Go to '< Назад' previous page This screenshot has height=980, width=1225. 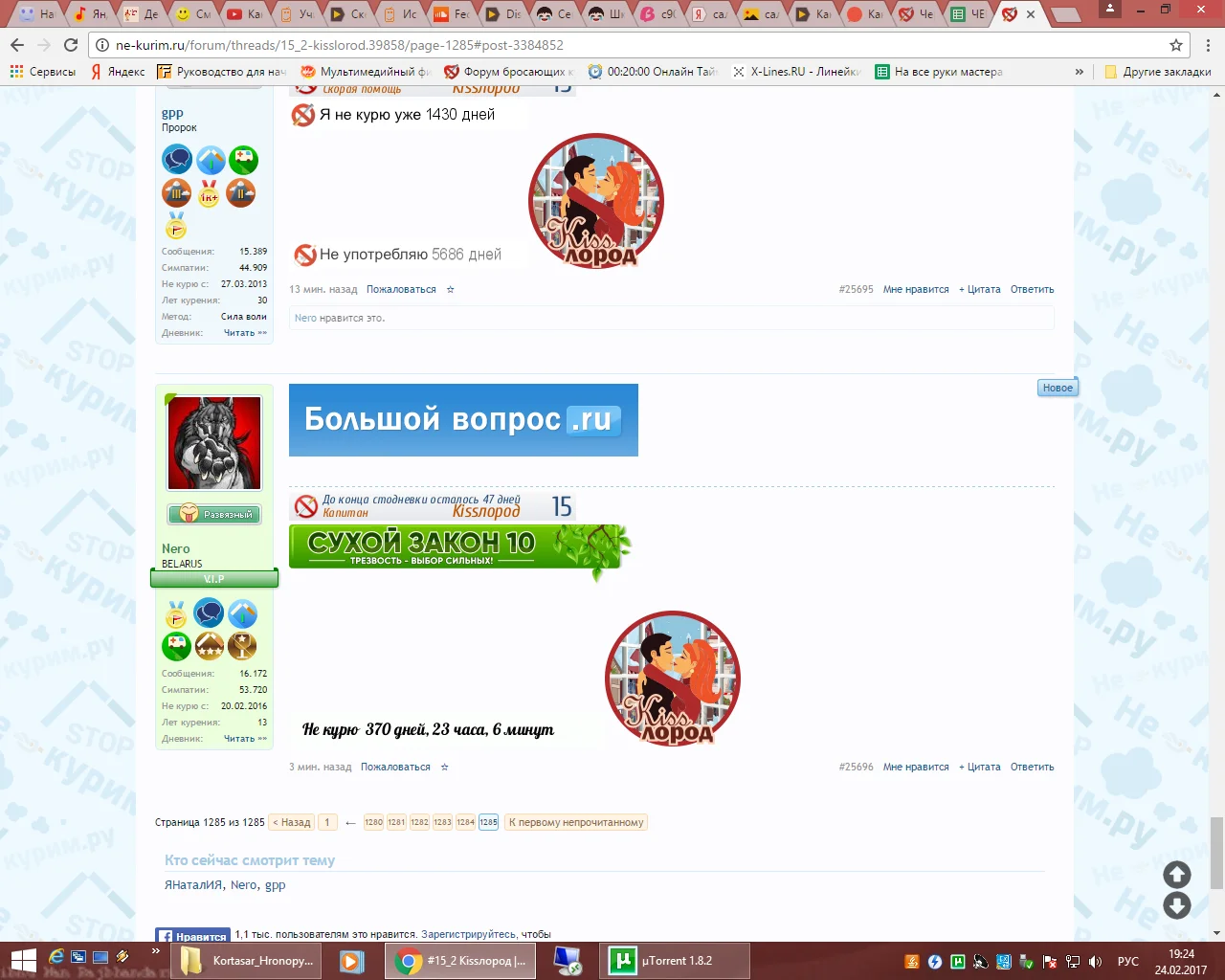292,822
